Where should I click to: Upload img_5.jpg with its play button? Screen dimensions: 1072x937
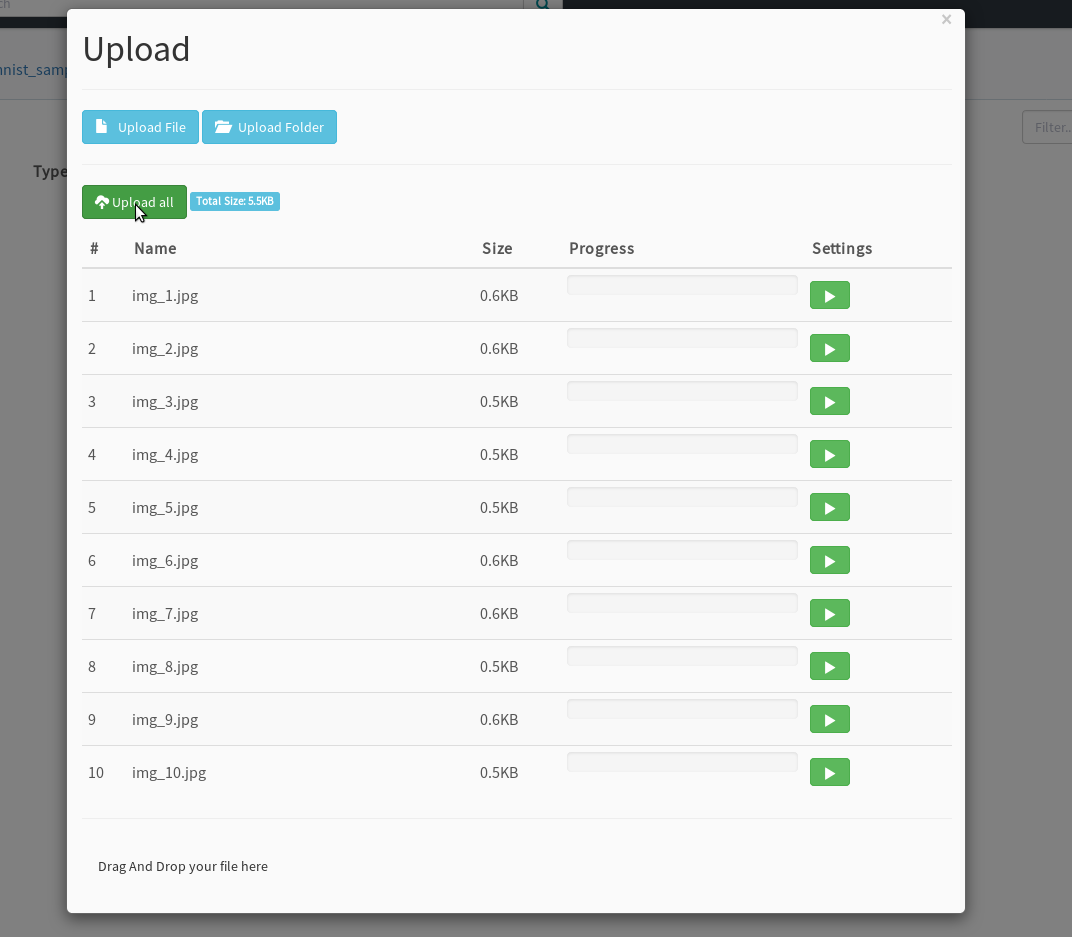point(829,508)
